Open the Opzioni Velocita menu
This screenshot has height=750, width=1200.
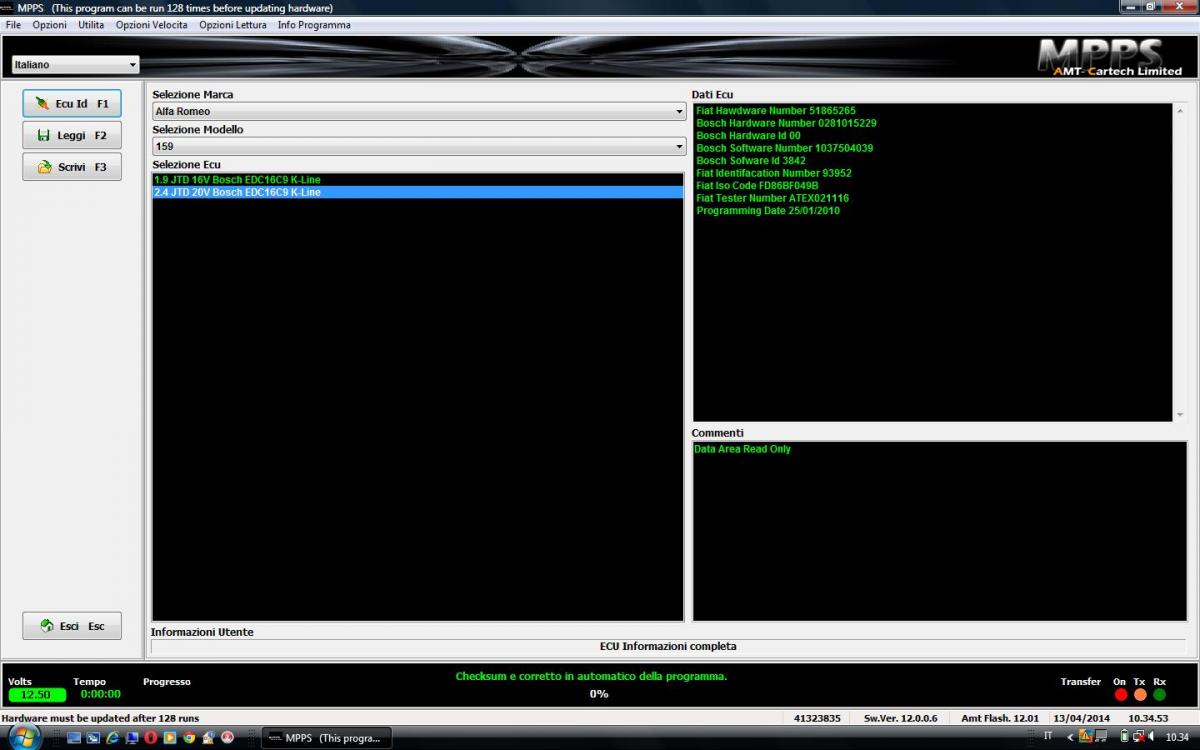151,25
